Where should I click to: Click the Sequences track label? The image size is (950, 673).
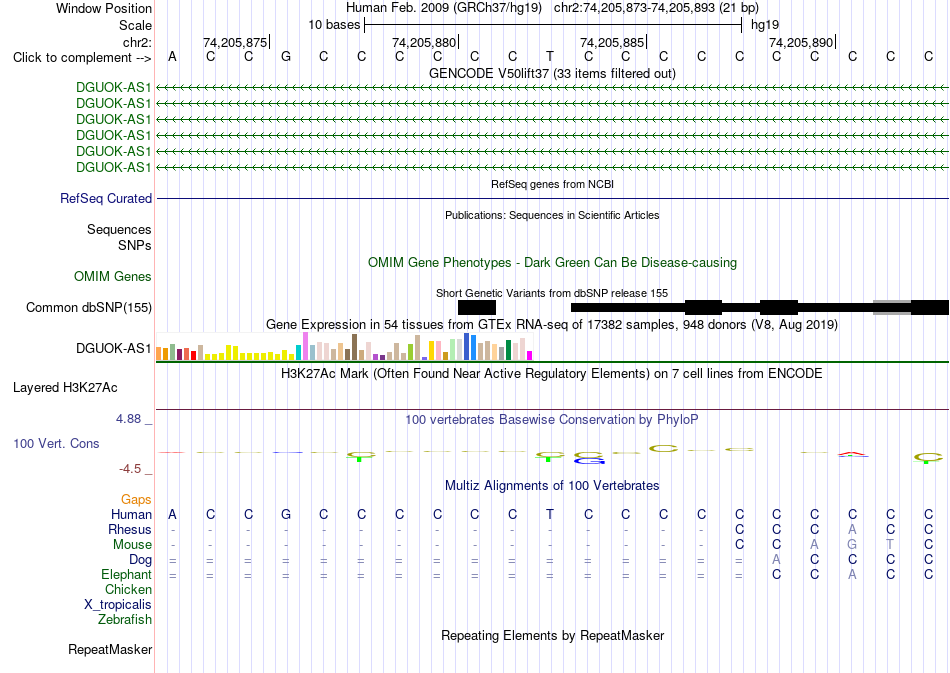pos(119,230)
